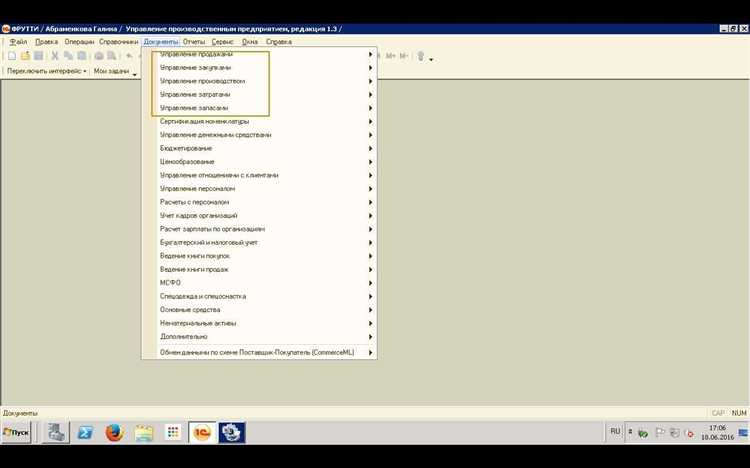This screenshot has height=468, width=750.
Task: Choose Бухгалтерский и налоговый учет entry
Action: coord(259,243)
